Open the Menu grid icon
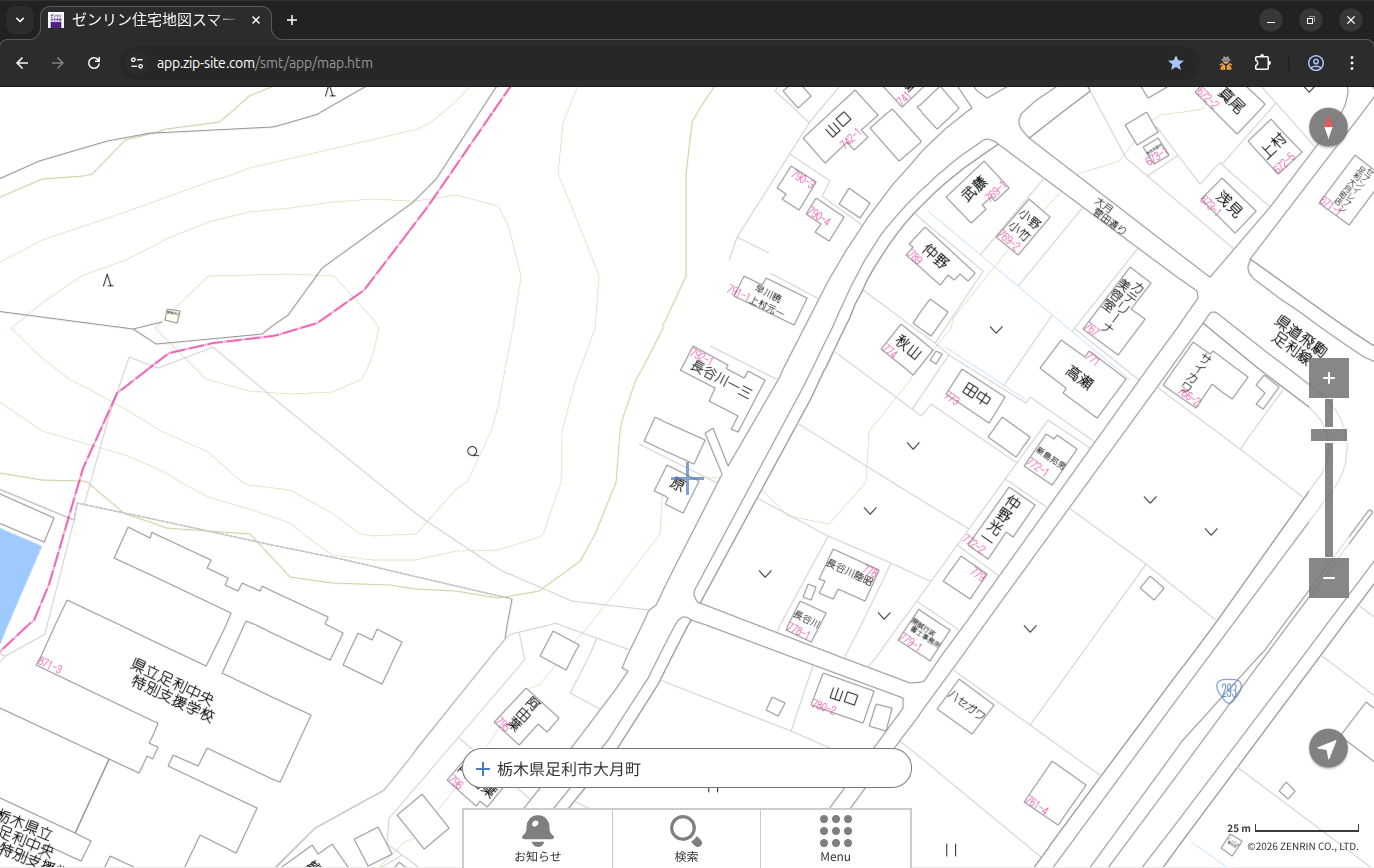Image resolution: width=1374 pixels, height=868 pixels. (x=835, y=837)
